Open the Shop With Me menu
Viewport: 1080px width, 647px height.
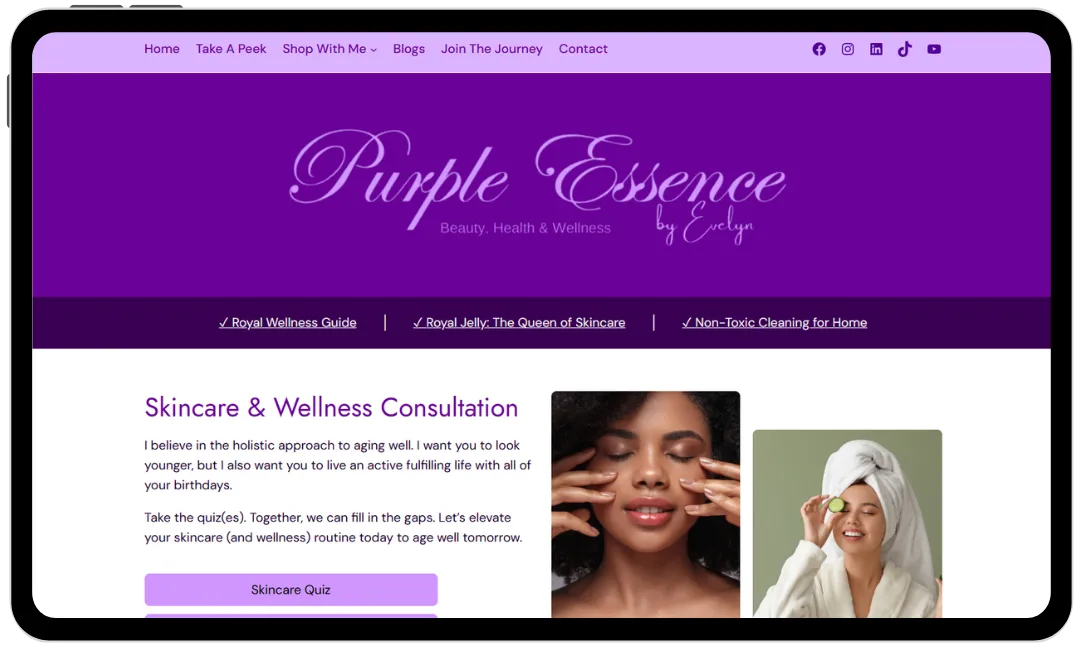pyautogui.click(x=324, y=49)
